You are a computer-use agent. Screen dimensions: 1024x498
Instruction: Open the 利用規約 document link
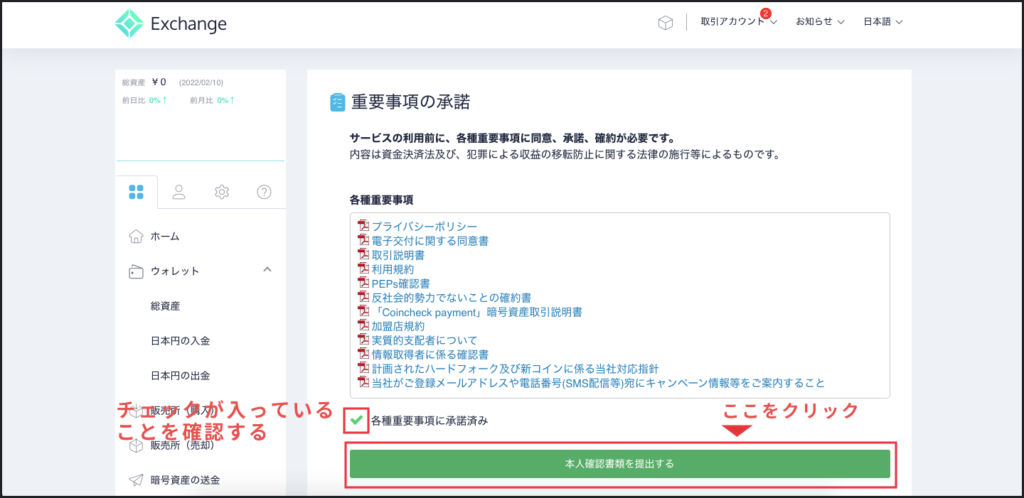point(395,269)
